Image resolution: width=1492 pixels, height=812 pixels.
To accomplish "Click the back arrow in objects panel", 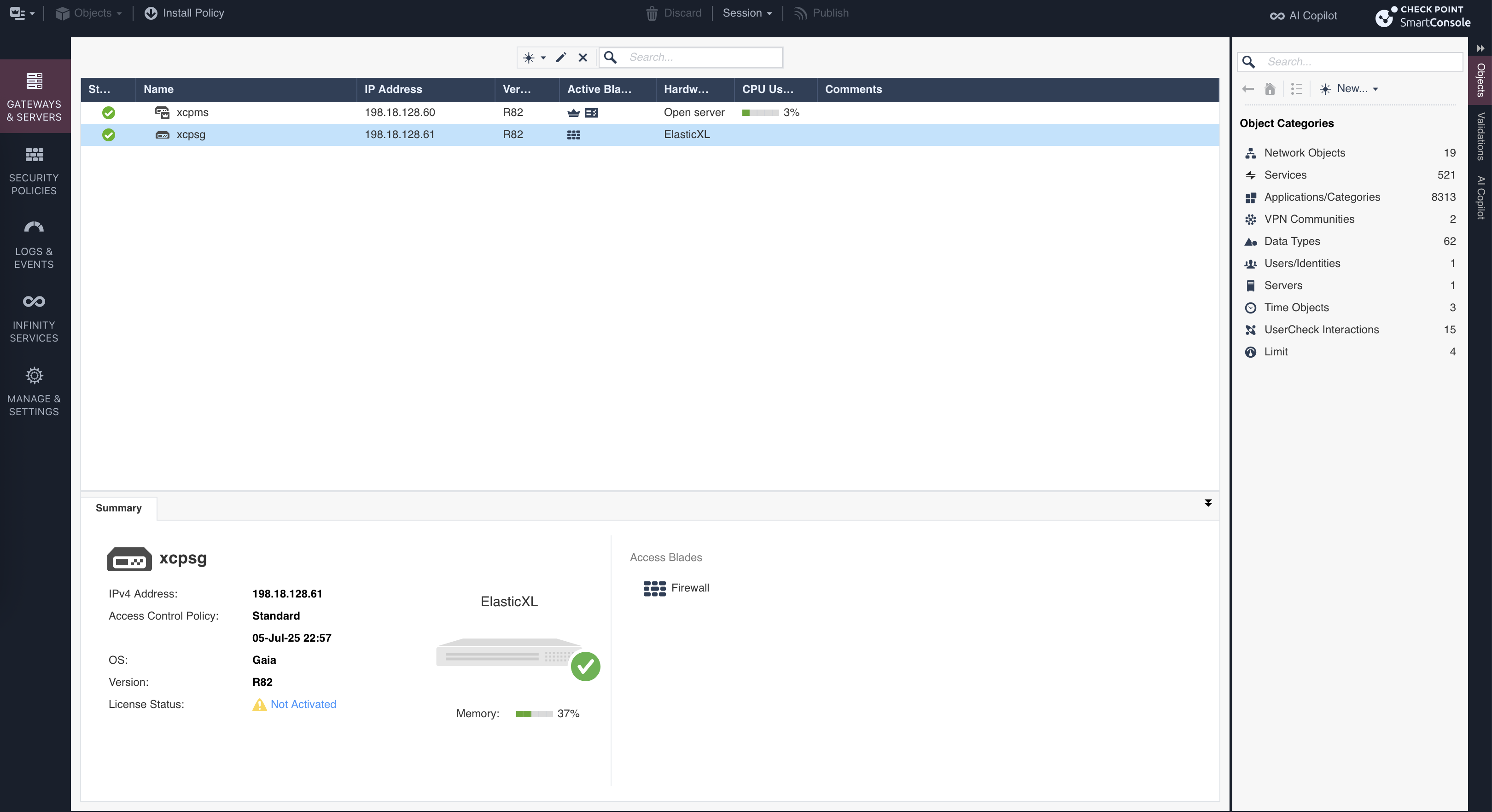I will pos(1248,89).
